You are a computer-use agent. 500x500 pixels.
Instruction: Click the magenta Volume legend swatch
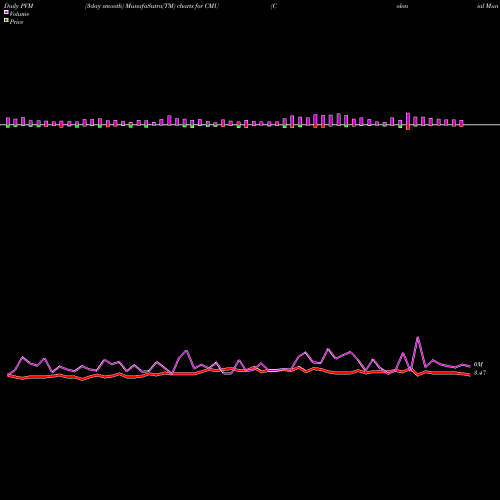pos(6,12)
